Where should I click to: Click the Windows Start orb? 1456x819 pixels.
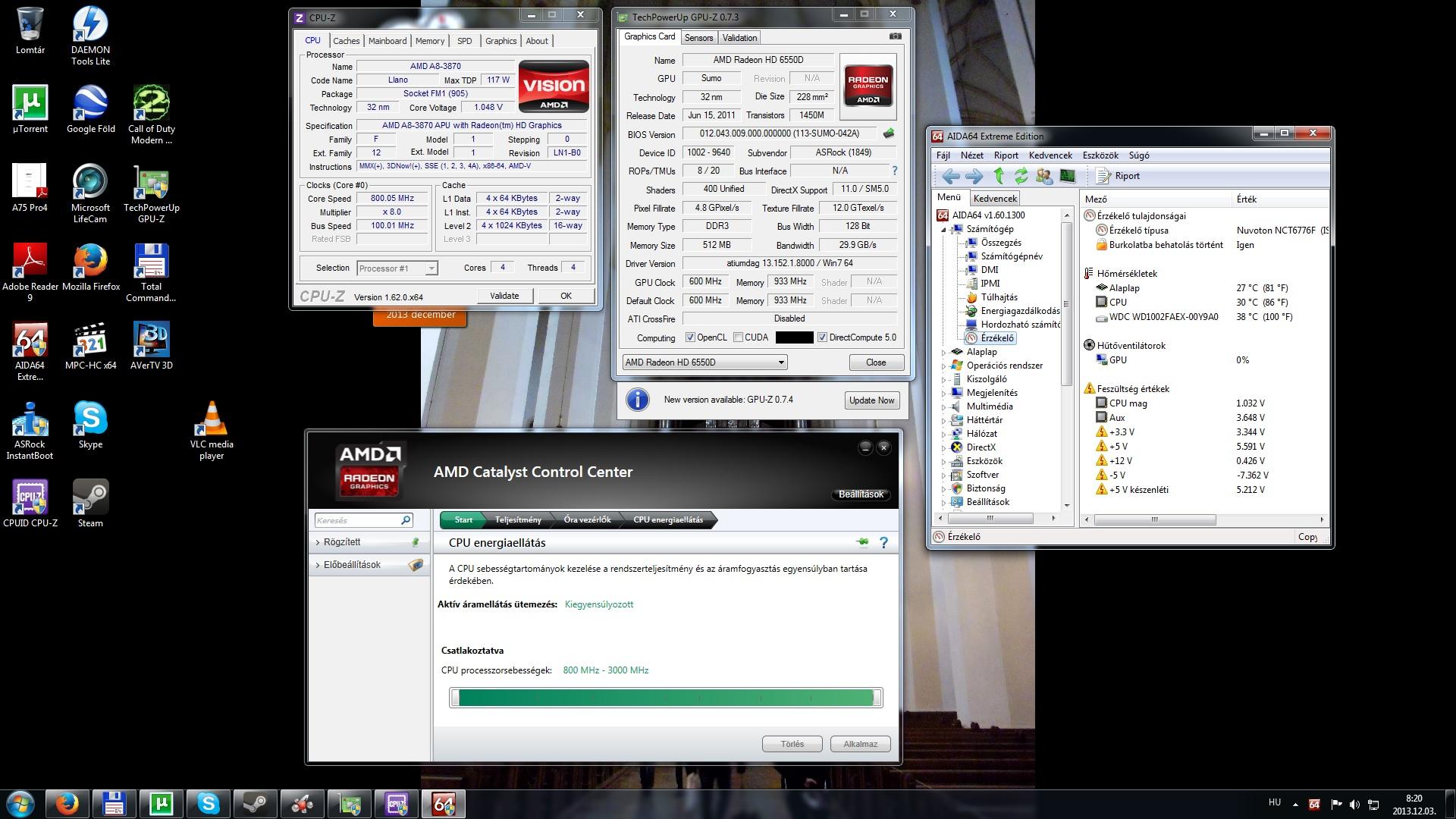click(x=20, y=804)
